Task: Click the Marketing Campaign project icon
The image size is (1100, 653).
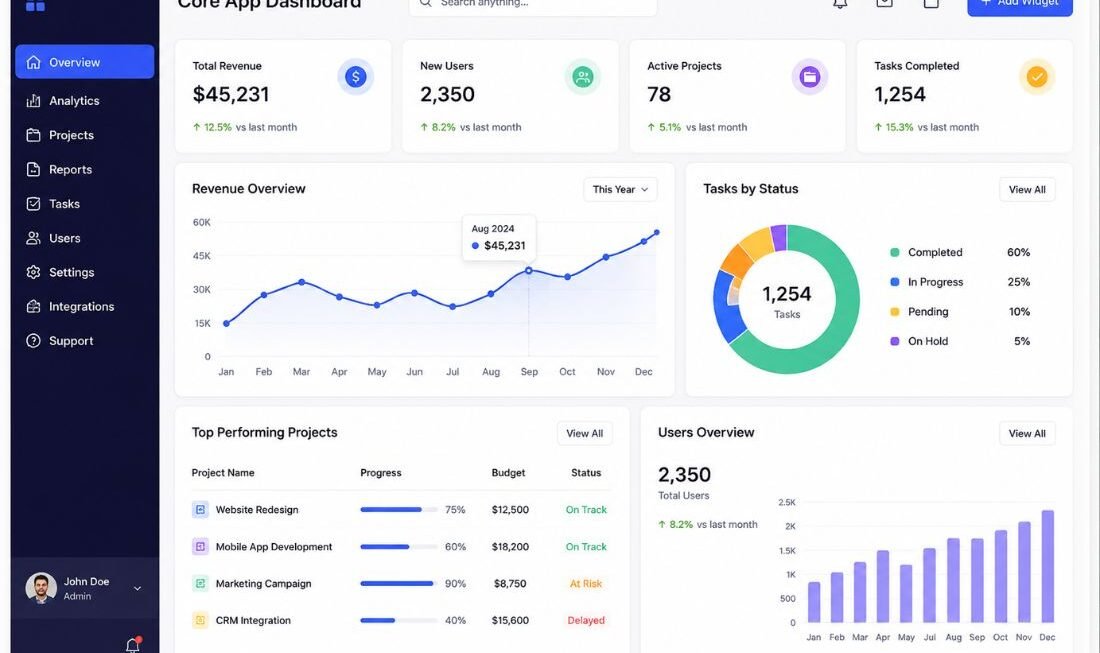Action: pyautogui.click(x=200, y=583)
